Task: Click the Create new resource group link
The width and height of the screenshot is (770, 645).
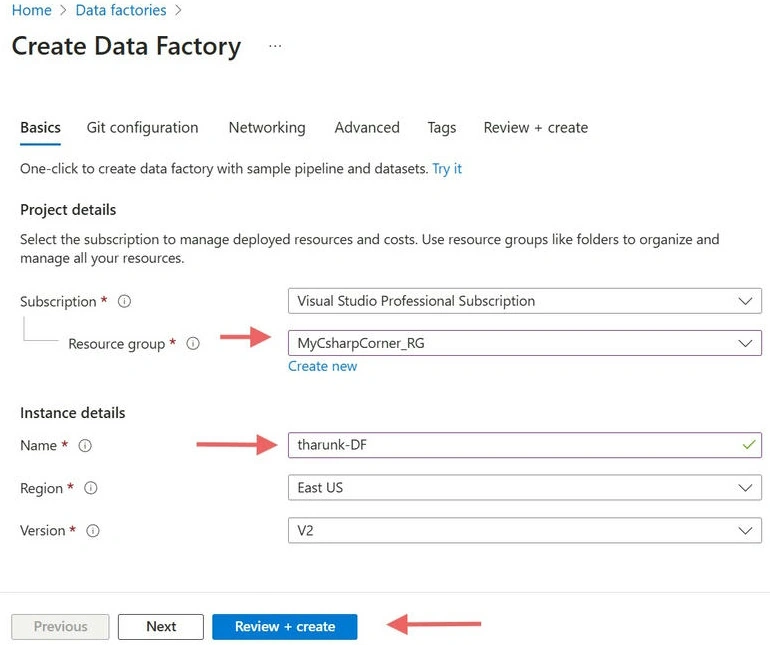Action: [x=323, y=366]
